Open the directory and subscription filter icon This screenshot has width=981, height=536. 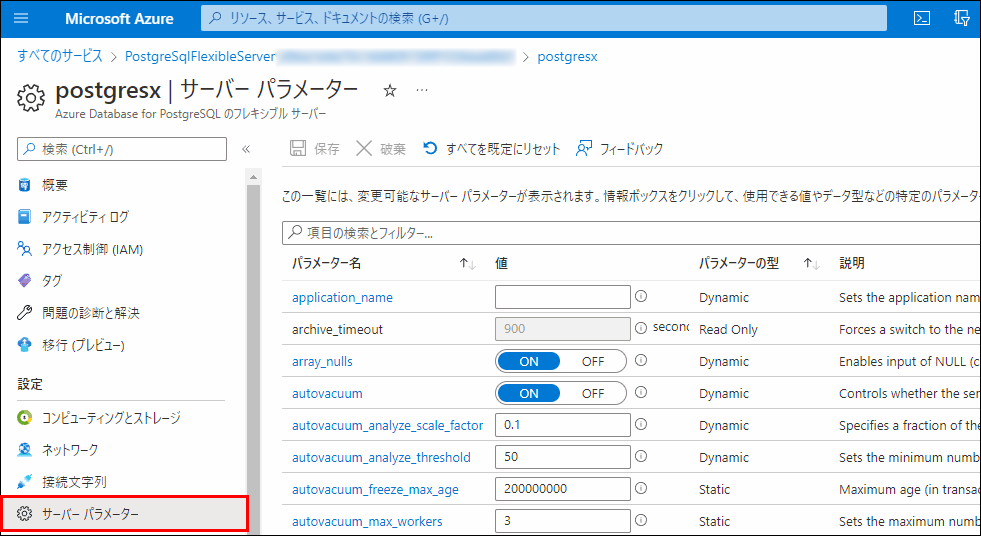[962, 18]
